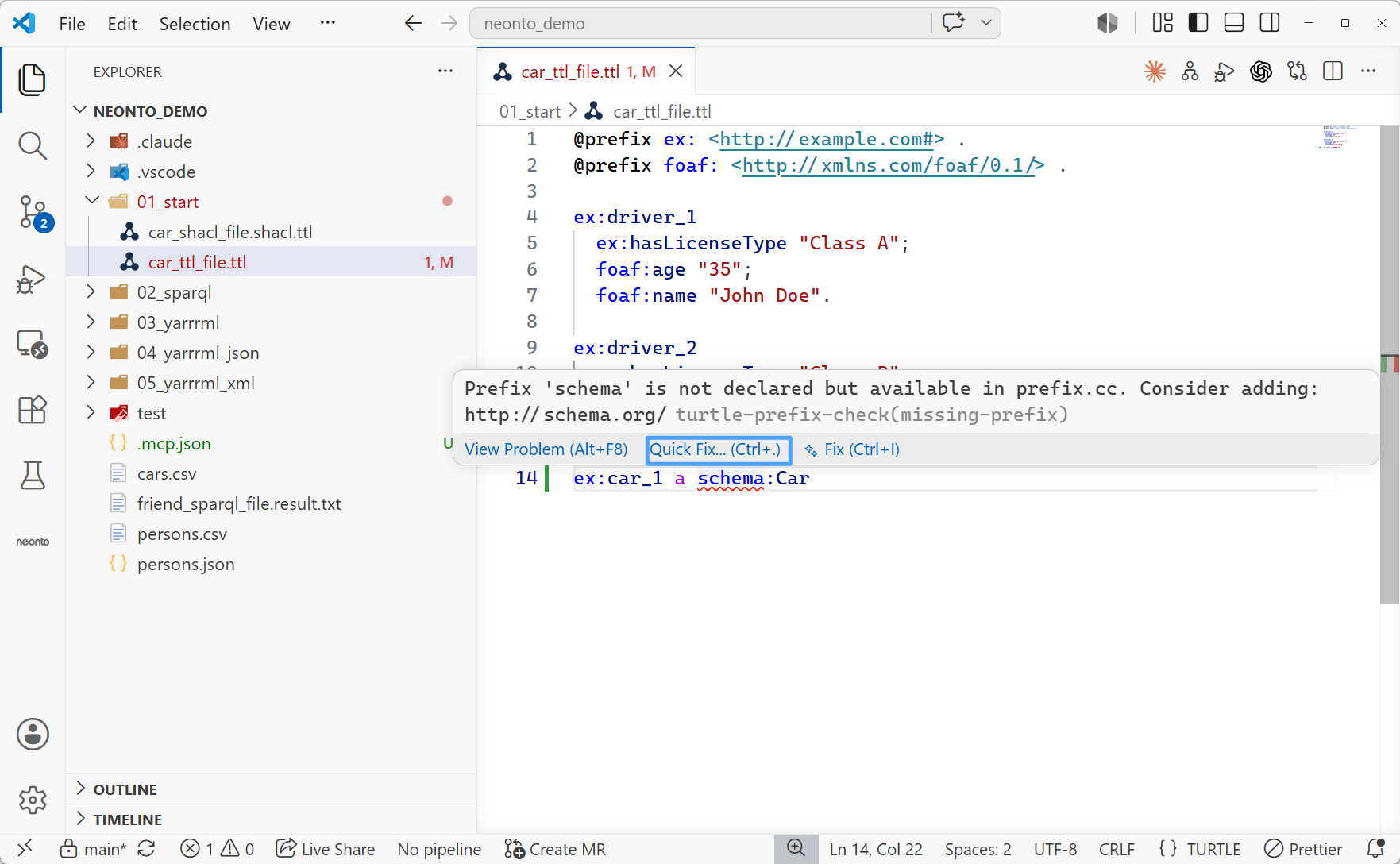
Task: Click the main* branch indicator
Action: (94, 849)
